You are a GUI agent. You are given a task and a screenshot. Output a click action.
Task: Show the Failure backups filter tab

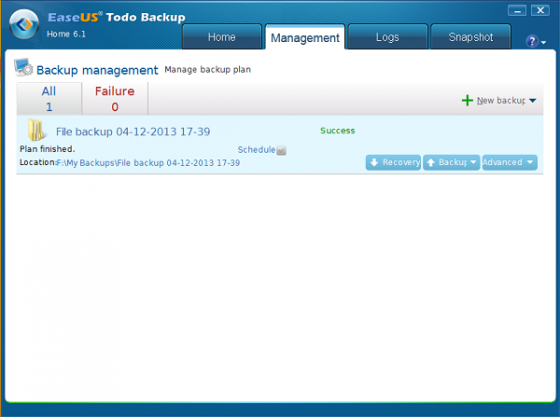(x=115, y=99)
